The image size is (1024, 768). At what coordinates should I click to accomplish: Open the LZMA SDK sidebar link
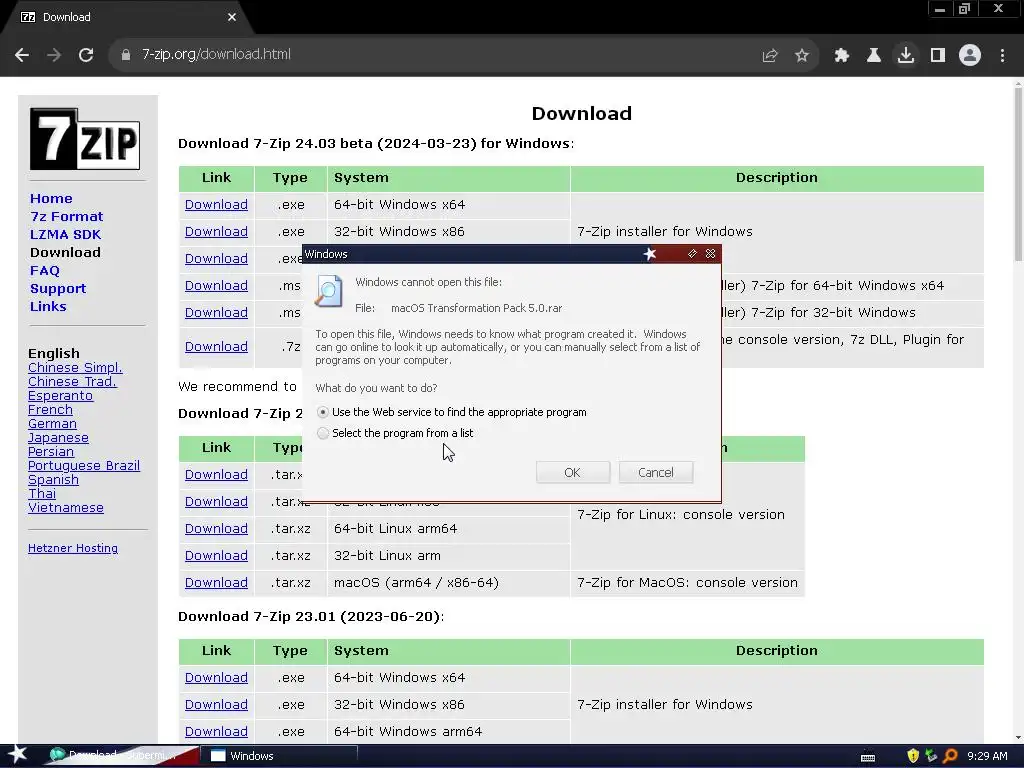(65, 234)
